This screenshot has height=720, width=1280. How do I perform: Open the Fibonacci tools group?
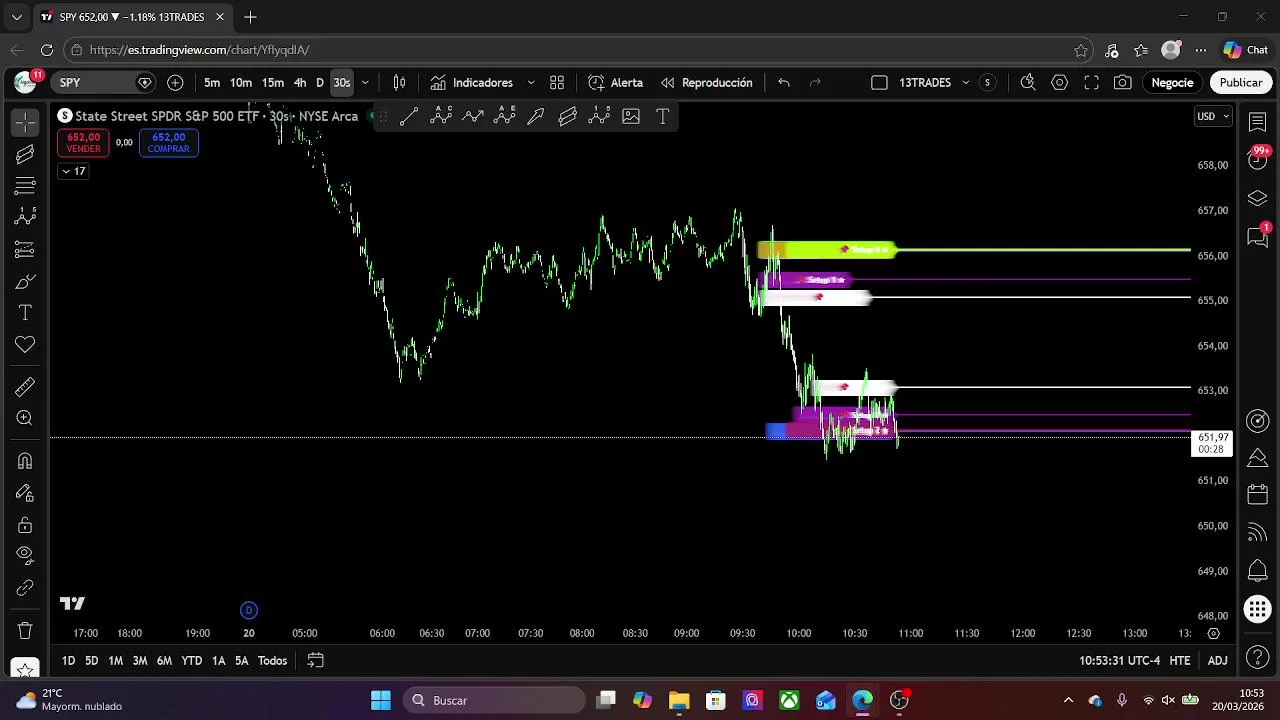pos(25,186)
